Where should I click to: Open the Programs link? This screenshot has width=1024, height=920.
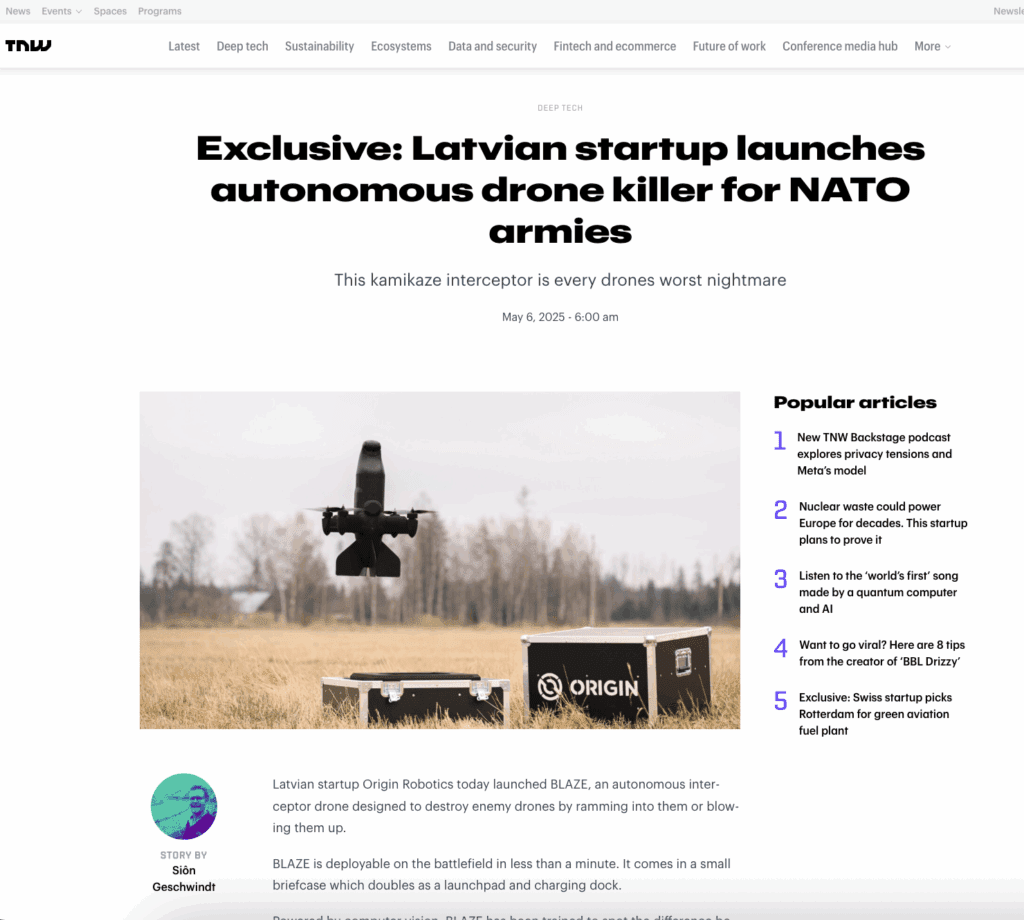tap(159, 11)
